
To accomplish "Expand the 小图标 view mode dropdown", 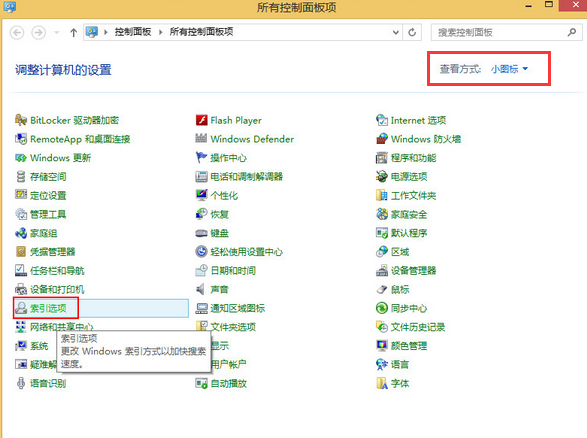I will pyautogui.click(x=509, y=69).
